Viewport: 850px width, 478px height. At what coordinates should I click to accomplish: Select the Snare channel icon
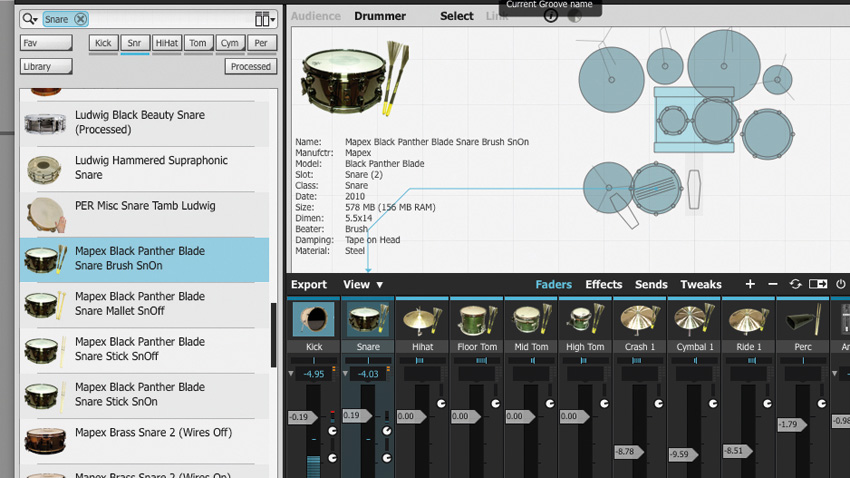[x=368, y=320]
